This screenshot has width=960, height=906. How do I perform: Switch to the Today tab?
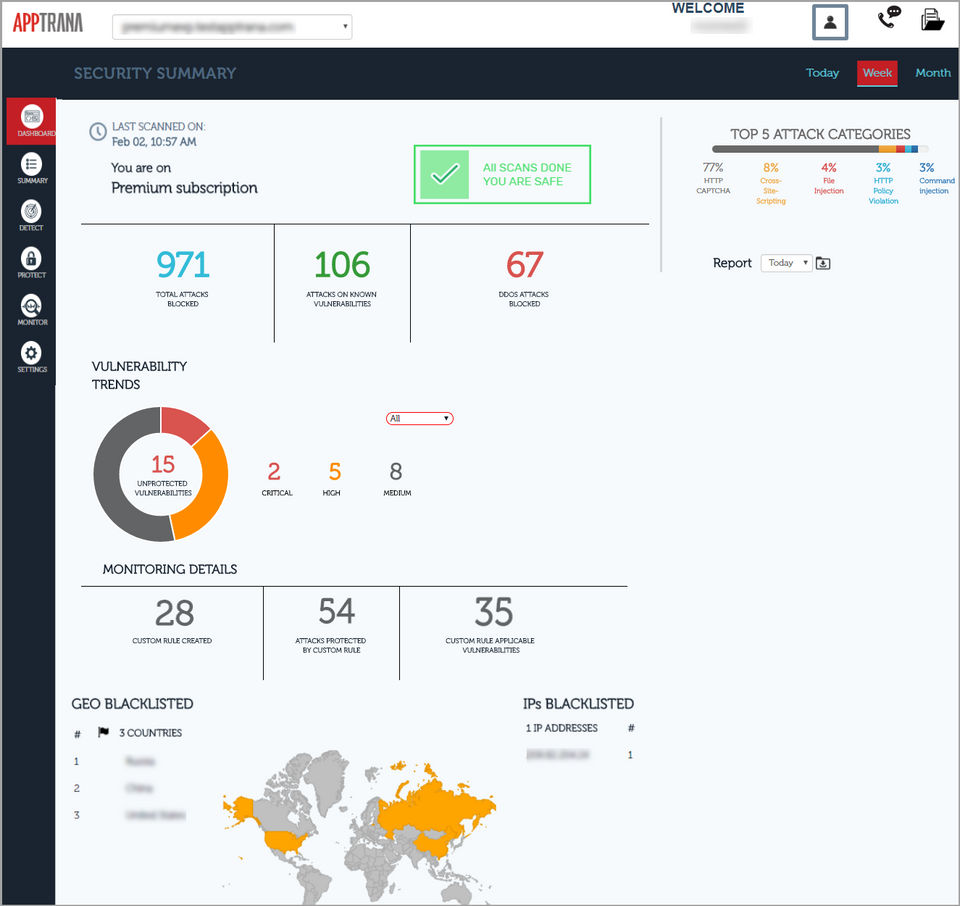[x=822, y=73]
